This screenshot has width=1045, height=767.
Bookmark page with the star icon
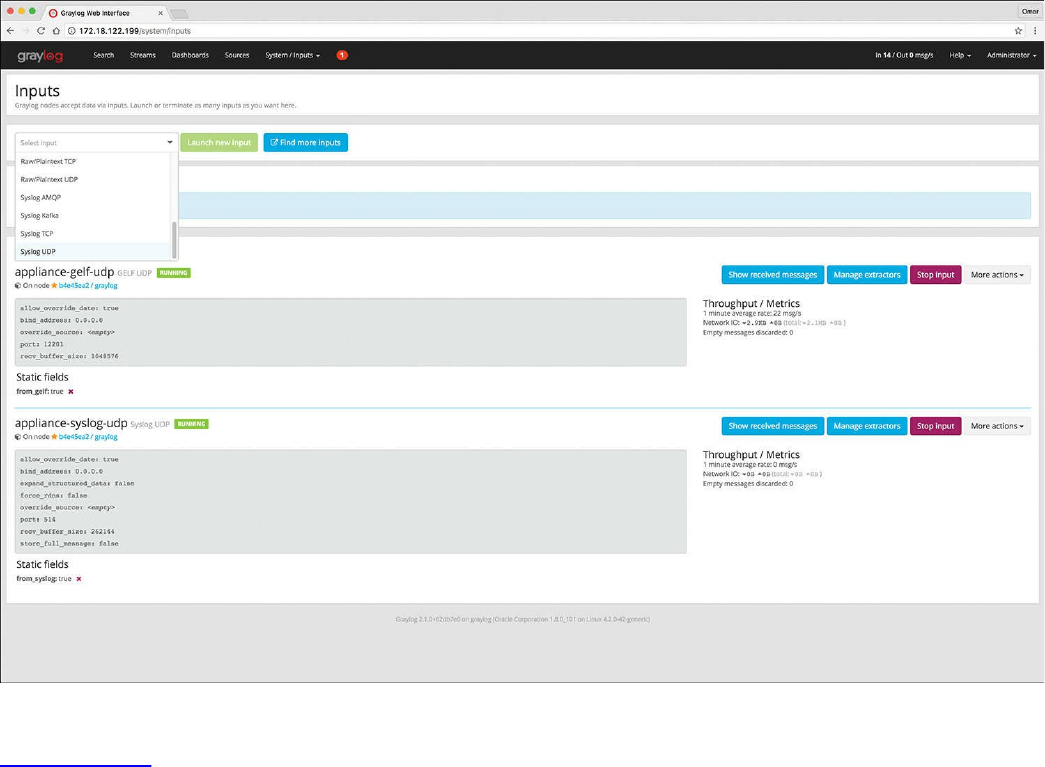1018,31
